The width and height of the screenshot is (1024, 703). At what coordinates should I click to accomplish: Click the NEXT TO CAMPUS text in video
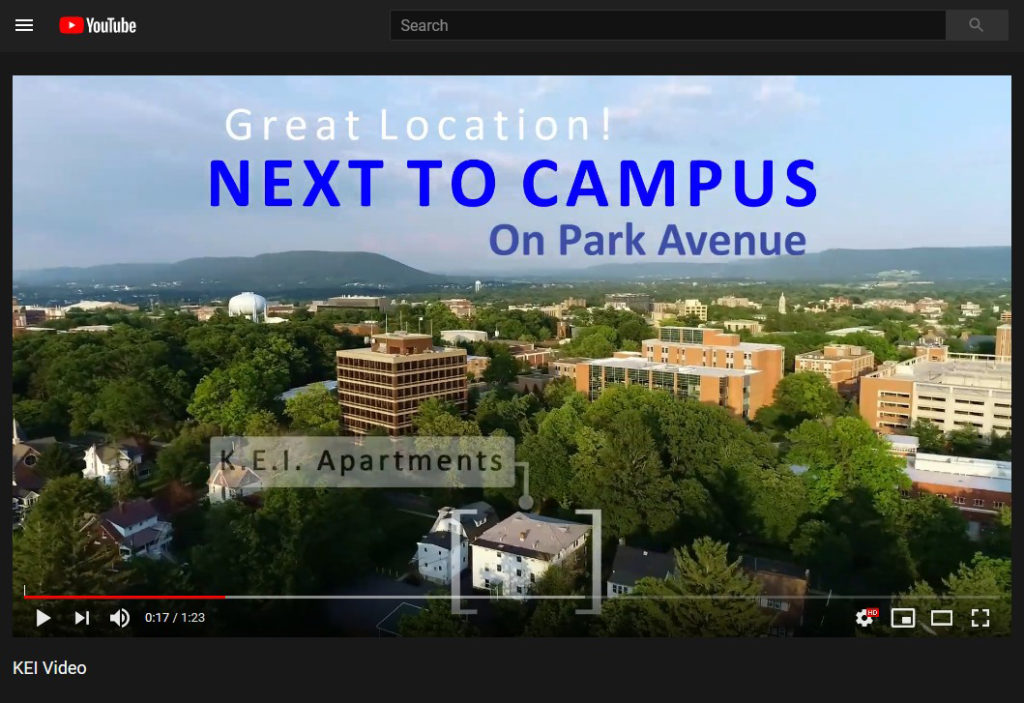pyautogui.click(x=512, y=183)
